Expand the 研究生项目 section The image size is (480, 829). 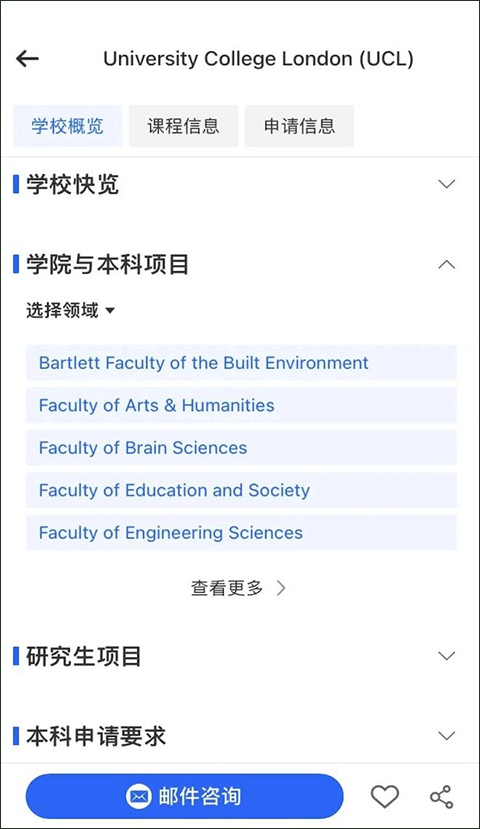(x=447, y=656)
